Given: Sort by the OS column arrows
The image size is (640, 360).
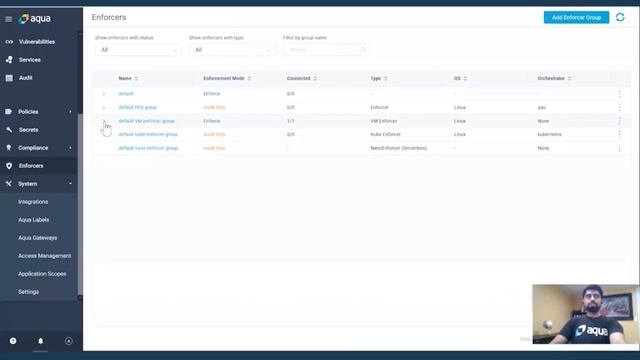Looking at the screenshot, I should click(x=465, y=78).
